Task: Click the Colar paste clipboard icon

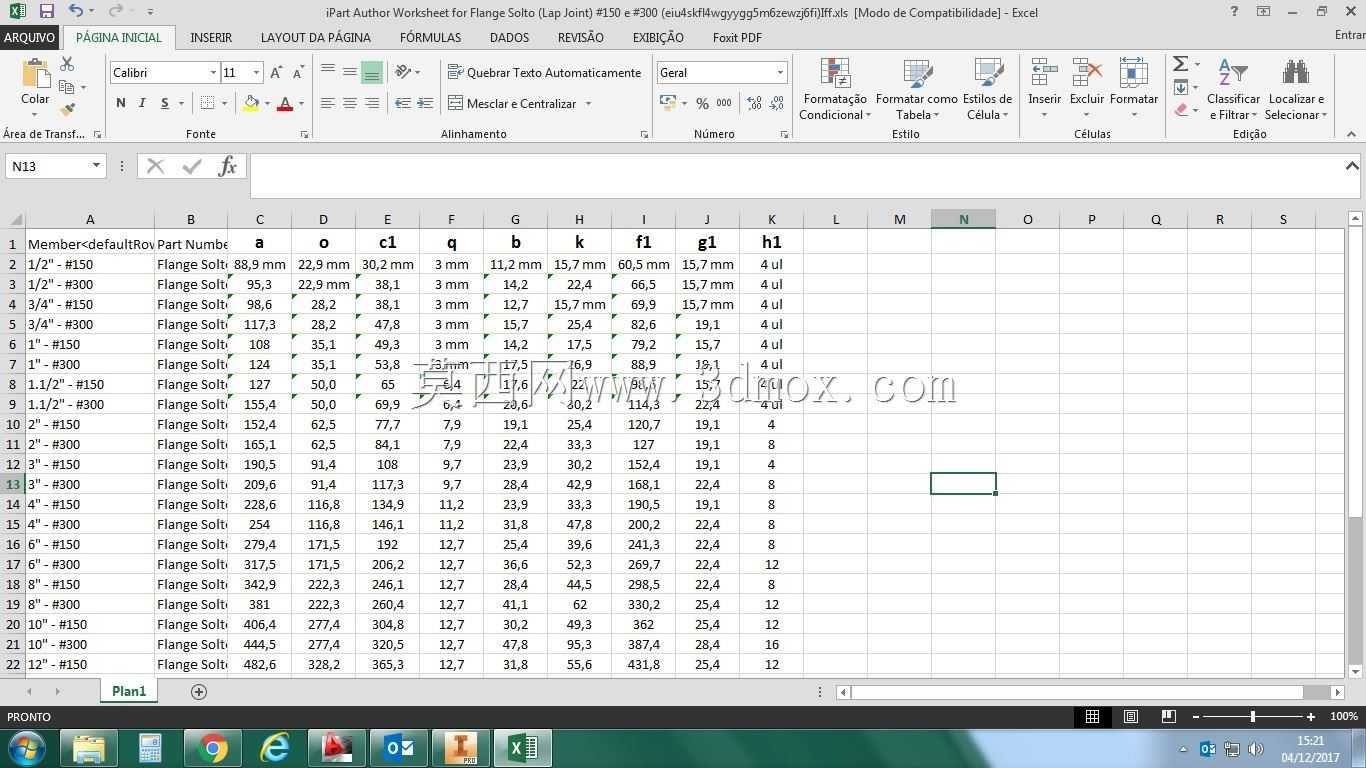Action: [35, 75]
